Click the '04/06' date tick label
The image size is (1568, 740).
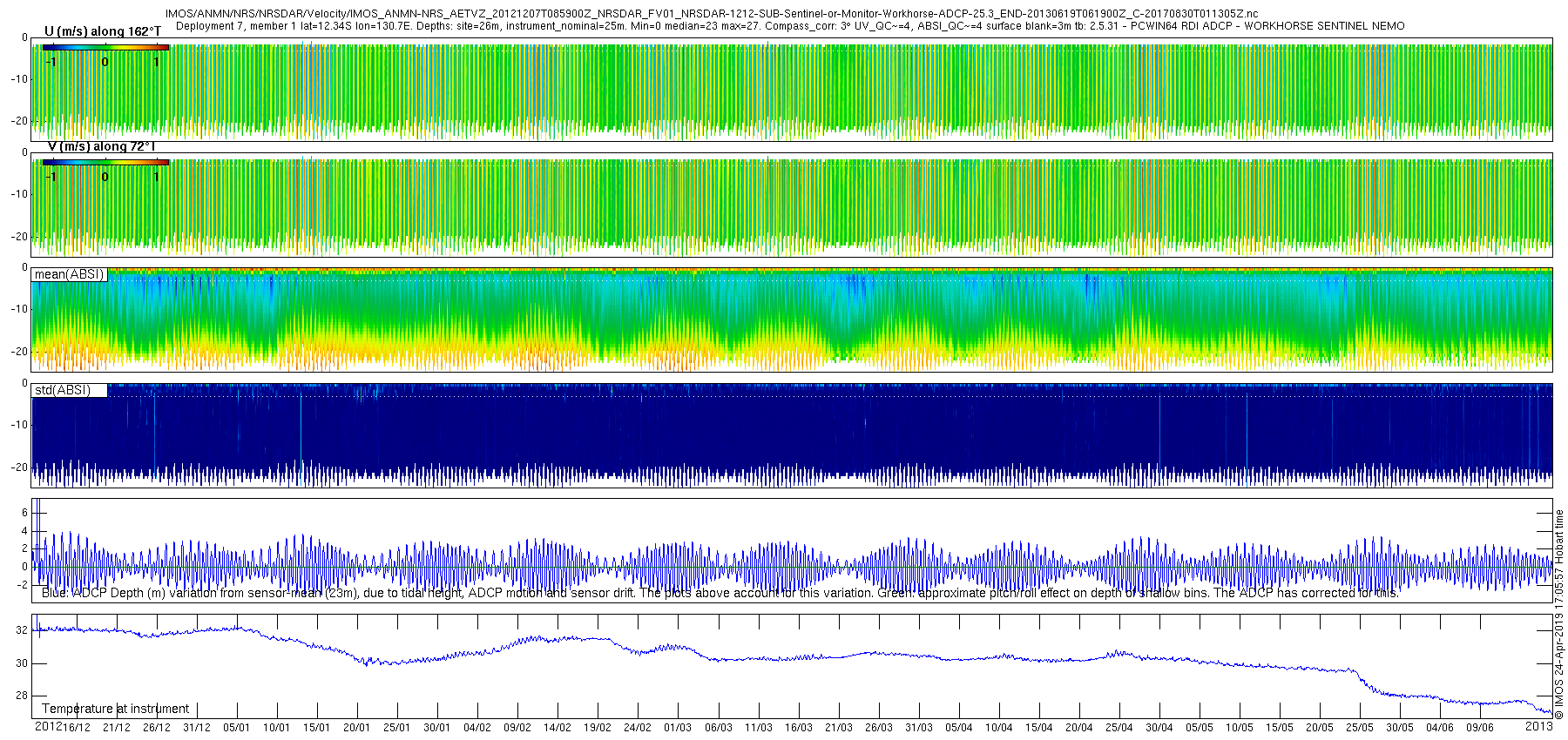tap(1440, 728)
